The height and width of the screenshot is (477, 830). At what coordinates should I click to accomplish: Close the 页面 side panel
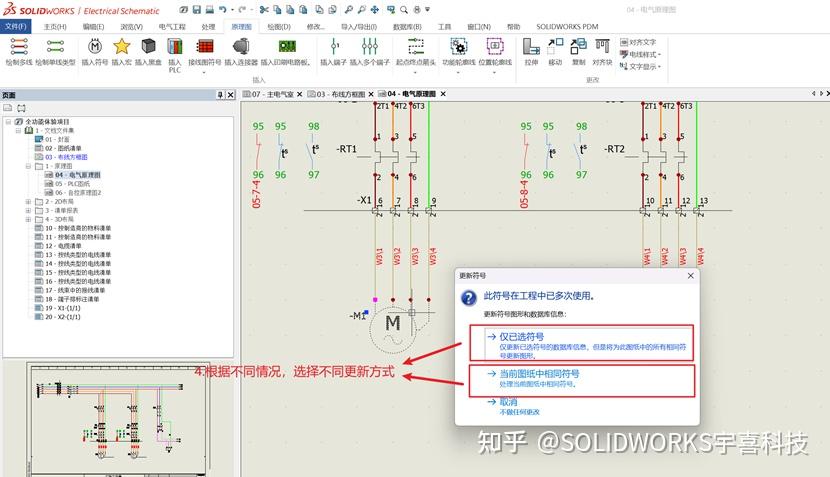pyautogui.click(x=230, y=95)
